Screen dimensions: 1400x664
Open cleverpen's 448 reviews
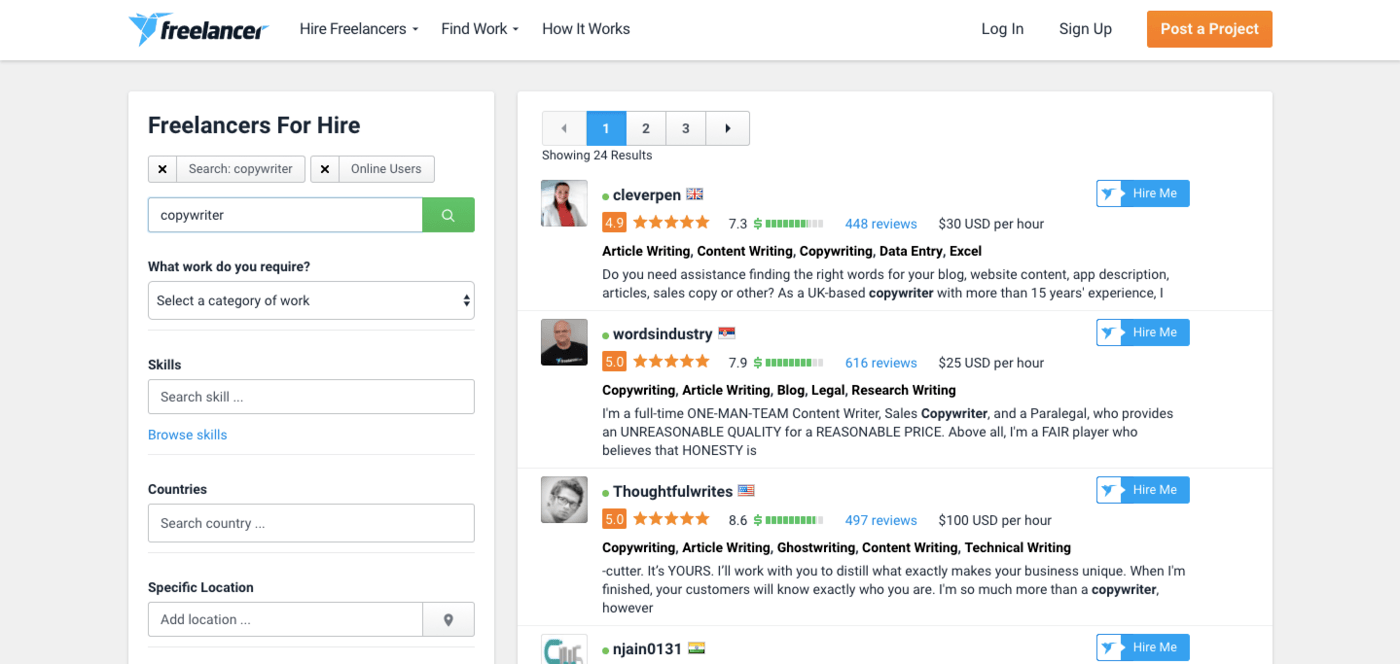click(881, 224)
